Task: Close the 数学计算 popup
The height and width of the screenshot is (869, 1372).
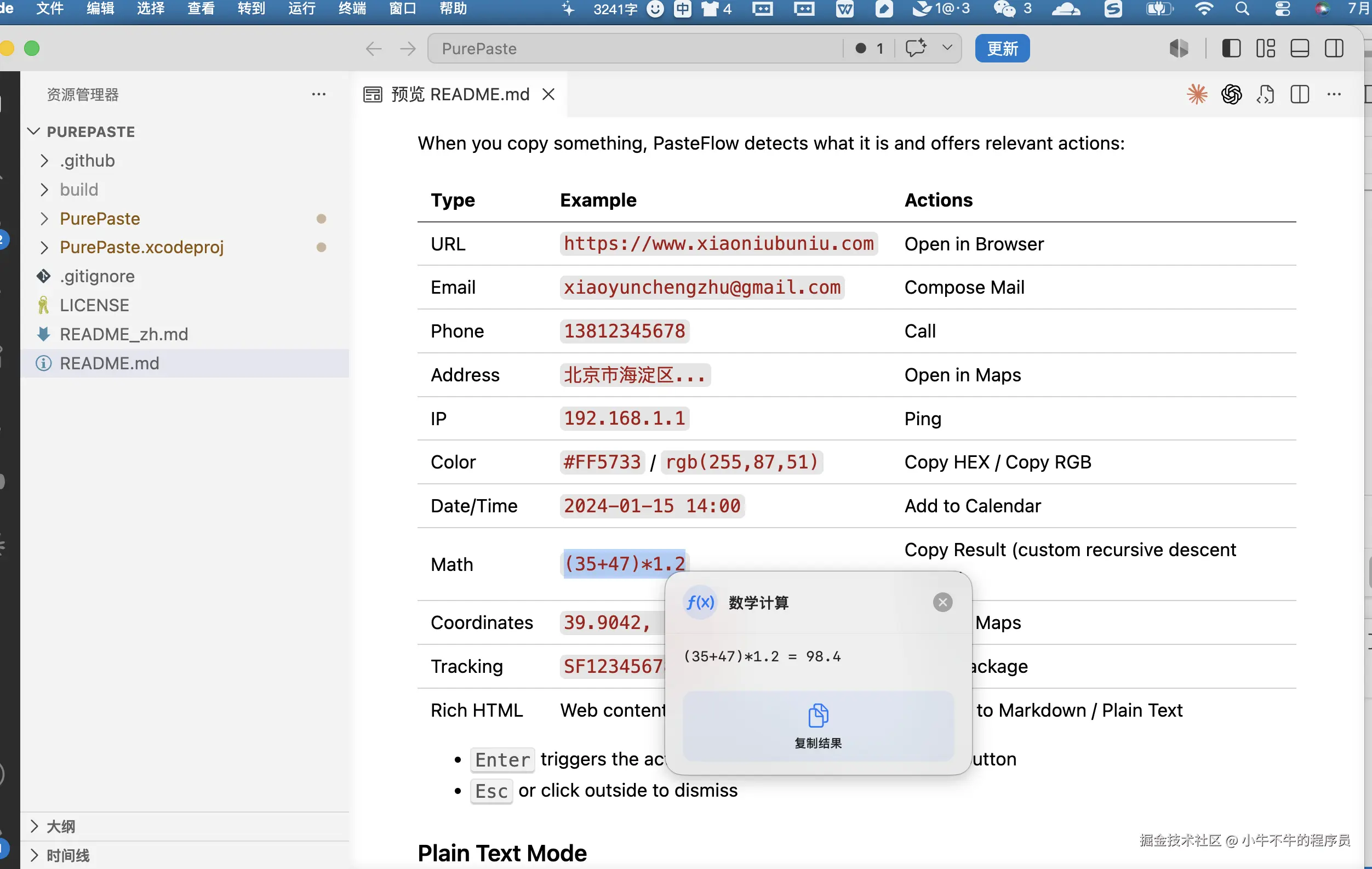Action: pos(942,602)
